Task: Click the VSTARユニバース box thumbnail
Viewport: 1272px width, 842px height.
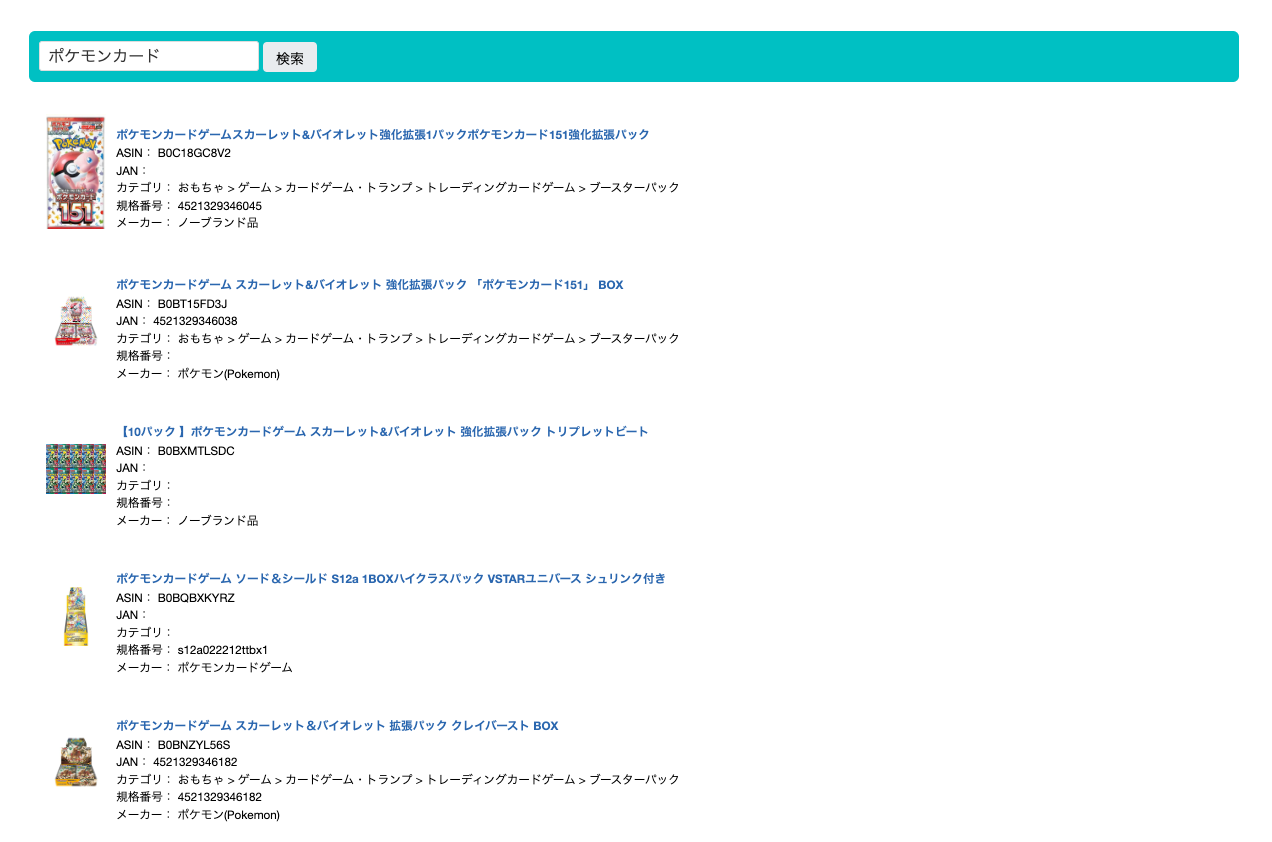Action: (x=75, y=617)
